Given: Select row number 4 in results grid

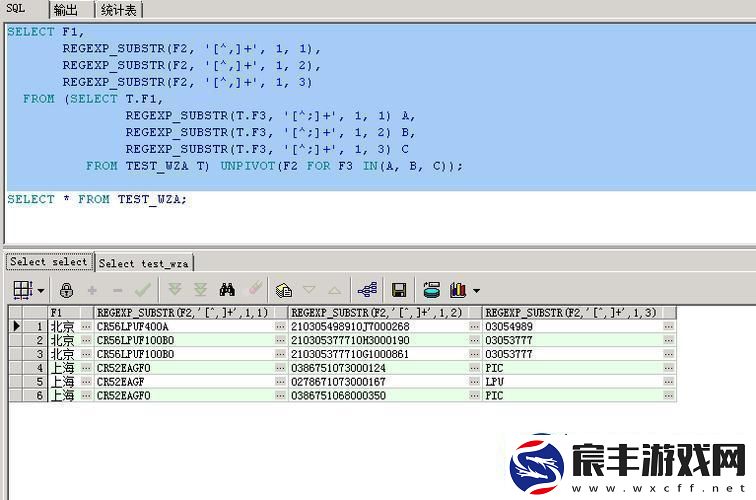Looking at the screenshot, I should point(35,368).
